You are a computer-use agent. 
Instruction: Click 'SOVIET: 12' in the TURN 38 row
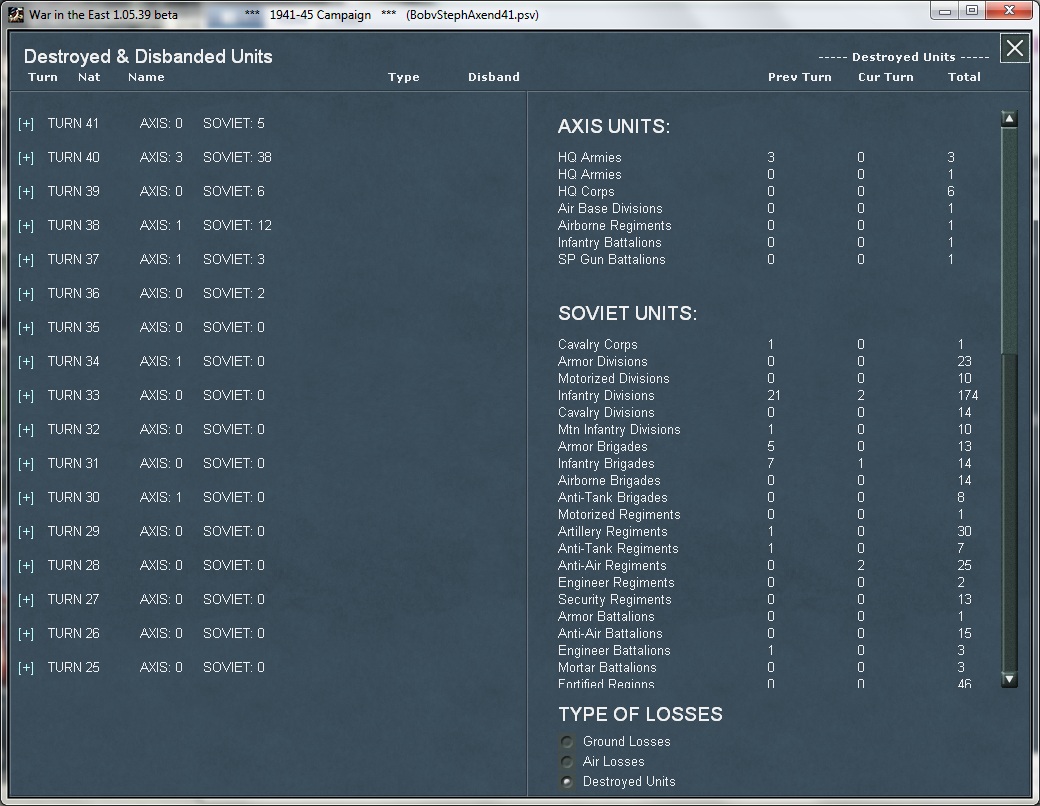pyautogui.click(x=237, y=226)
